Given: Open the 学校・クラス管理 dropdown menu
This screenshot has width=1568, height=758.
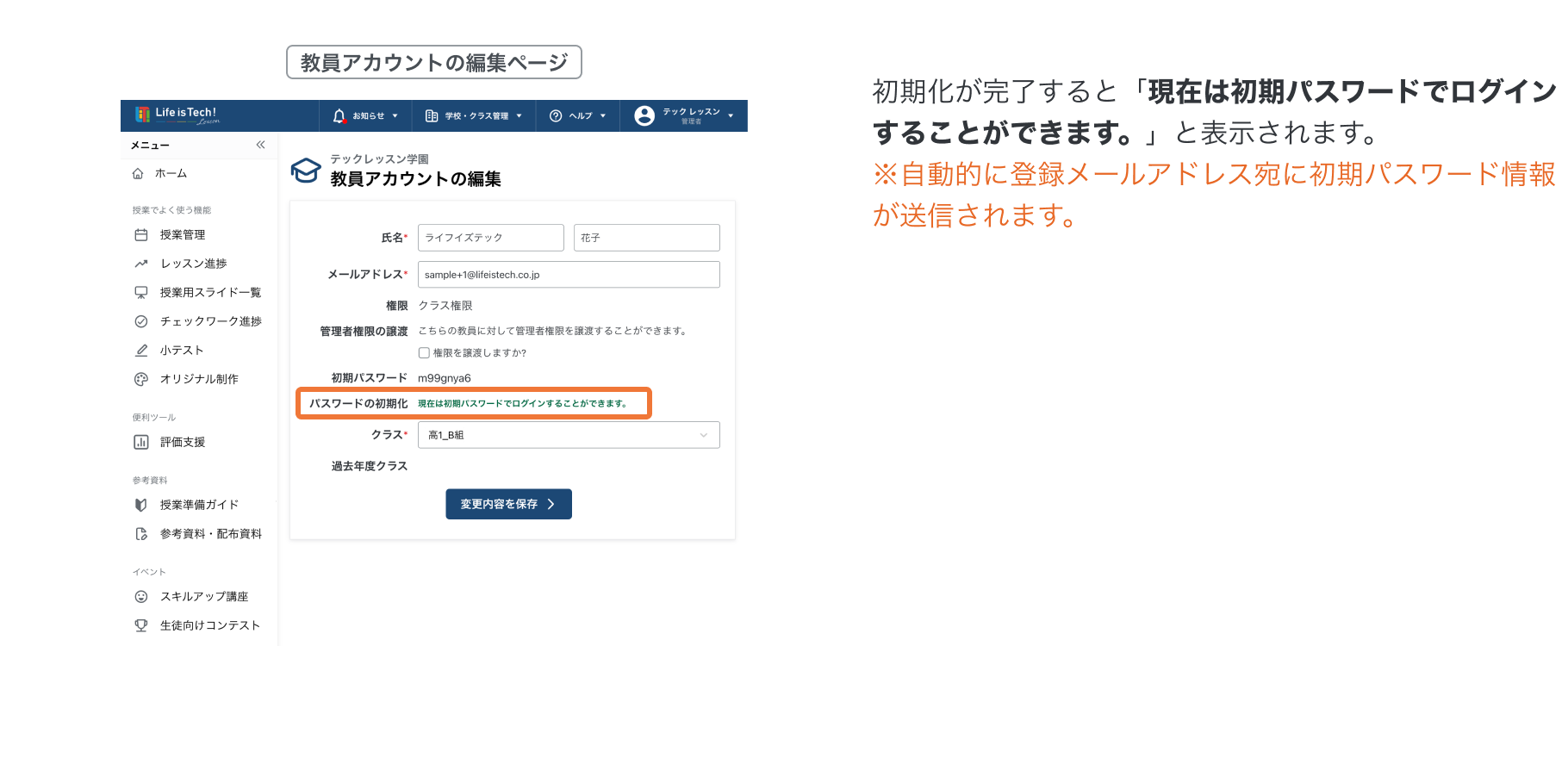Looking at the screenshot, I should click(x=473, y=116).
